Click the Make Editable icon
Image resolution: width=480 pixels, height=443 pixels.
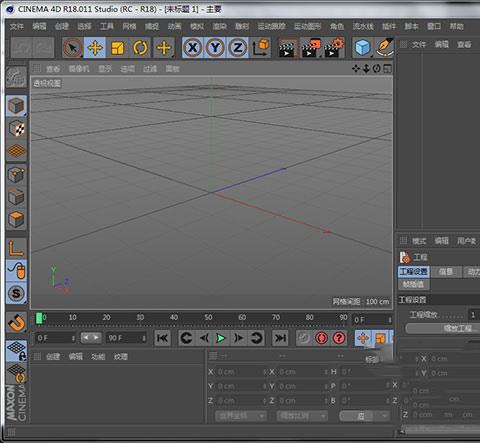pos(16,77)
